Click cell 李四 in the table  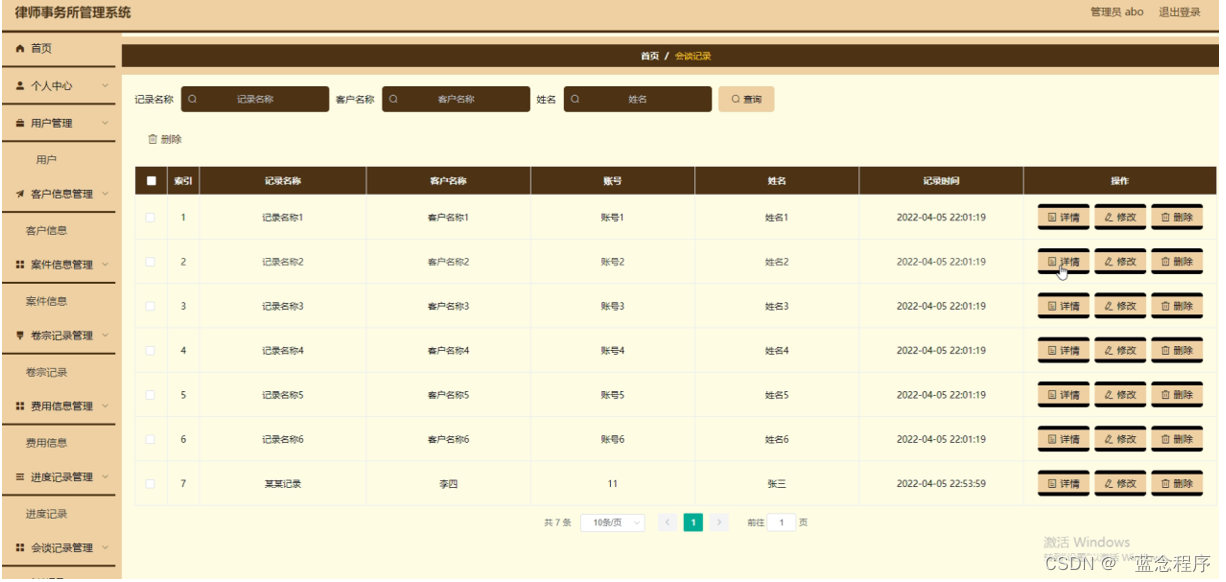coord(448,484)
